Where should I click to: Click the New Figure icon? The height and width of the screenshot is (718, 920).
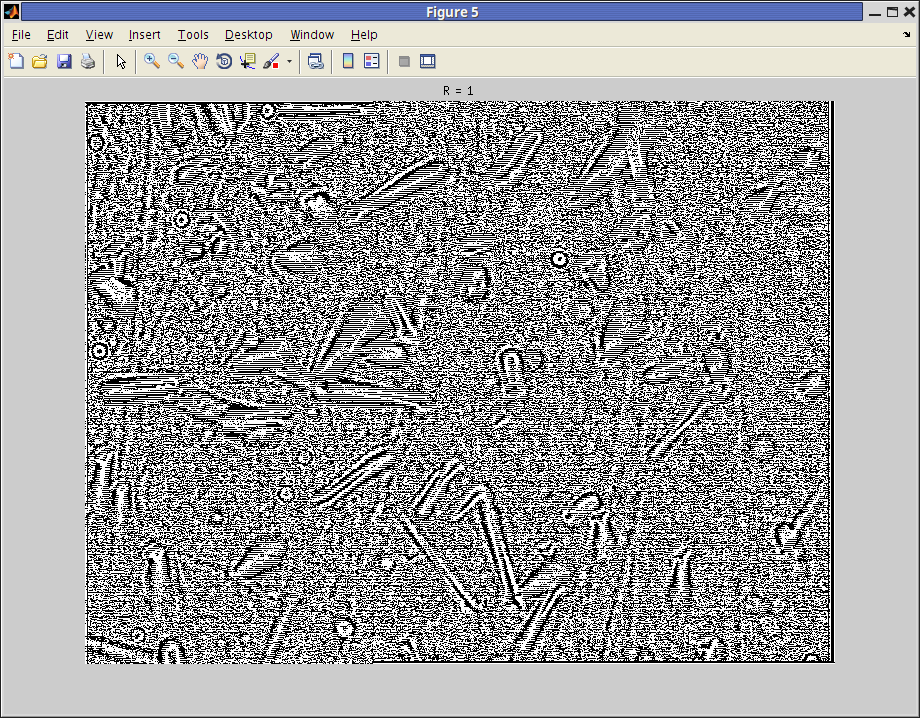click(16, 61)
